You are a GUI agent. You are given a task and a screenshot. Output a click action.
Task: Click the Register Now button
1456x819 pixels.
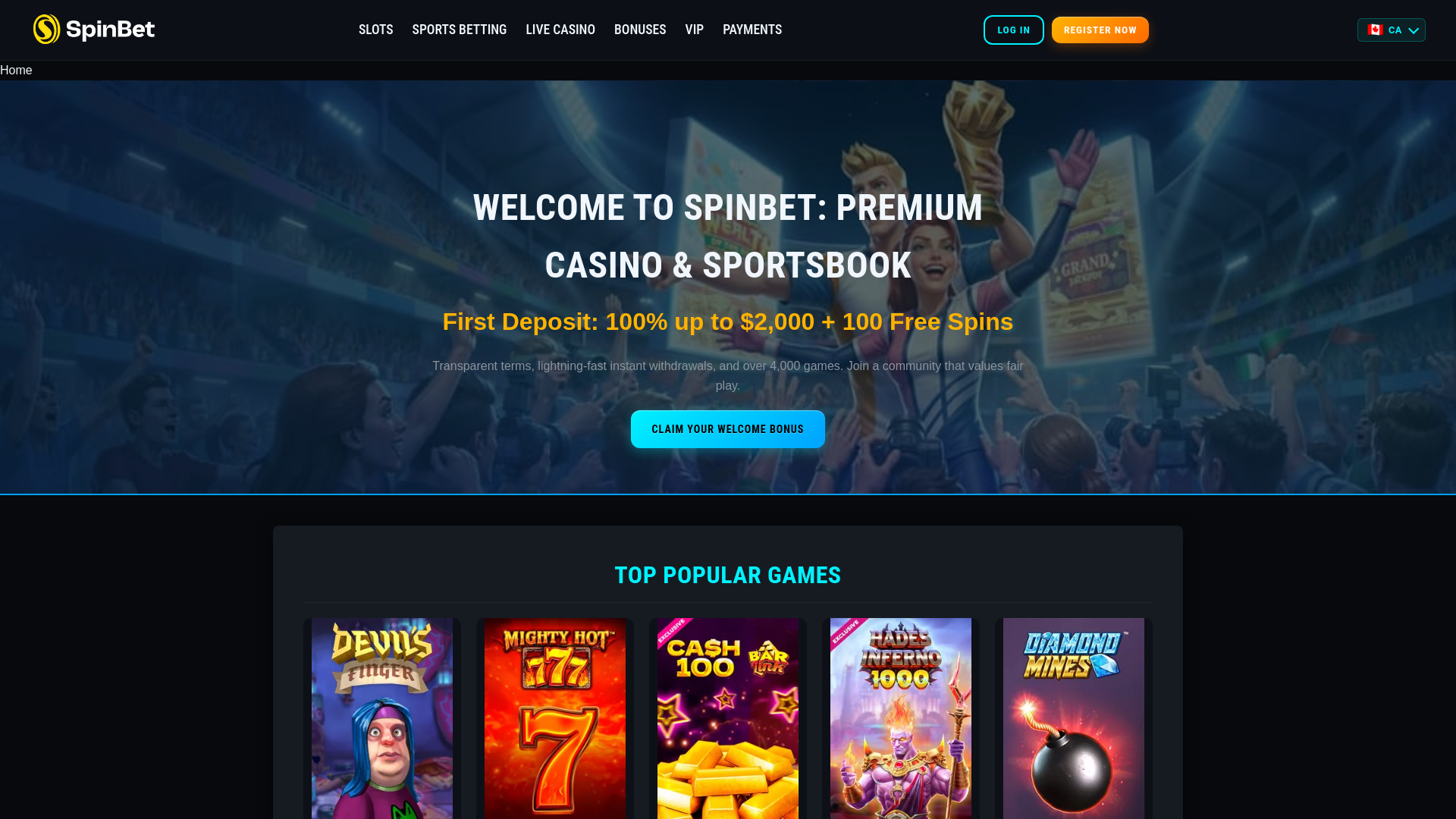pyautogui.click(x=1100, y=30)
